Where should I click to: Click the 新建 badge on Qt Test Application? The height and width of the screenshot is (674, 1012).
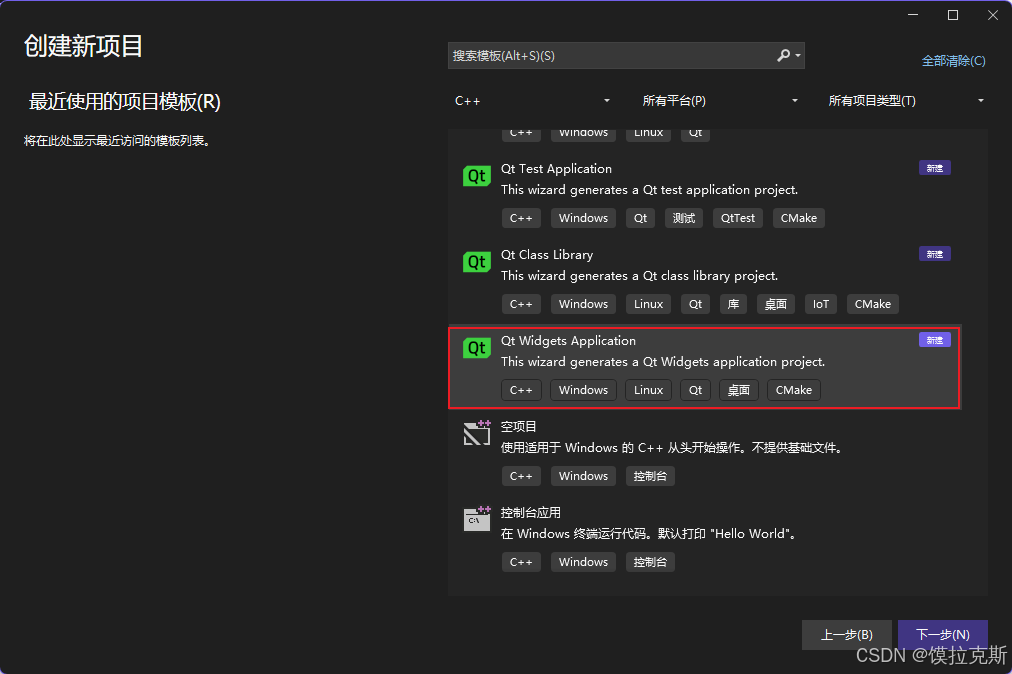pos(935,168)
